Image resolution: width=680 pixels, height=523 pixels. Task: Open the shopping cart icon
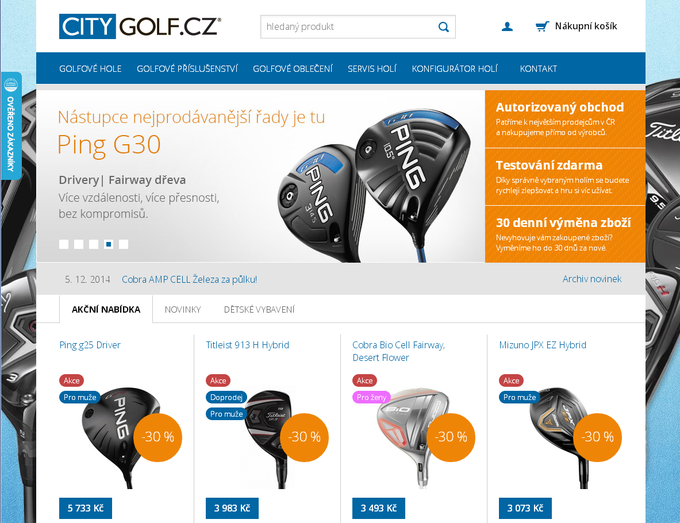click(x=542, y=27)
